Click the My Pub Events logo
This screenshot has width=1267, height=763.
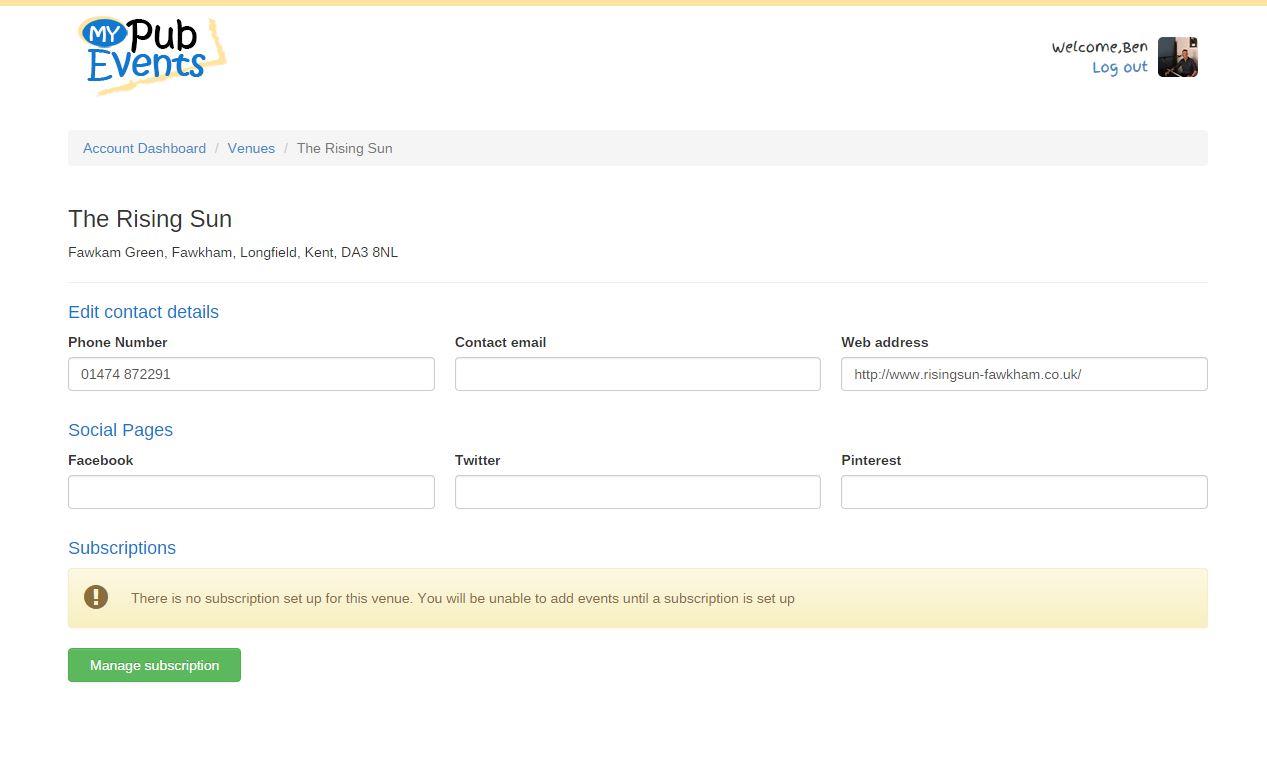(x=152, y=56)
